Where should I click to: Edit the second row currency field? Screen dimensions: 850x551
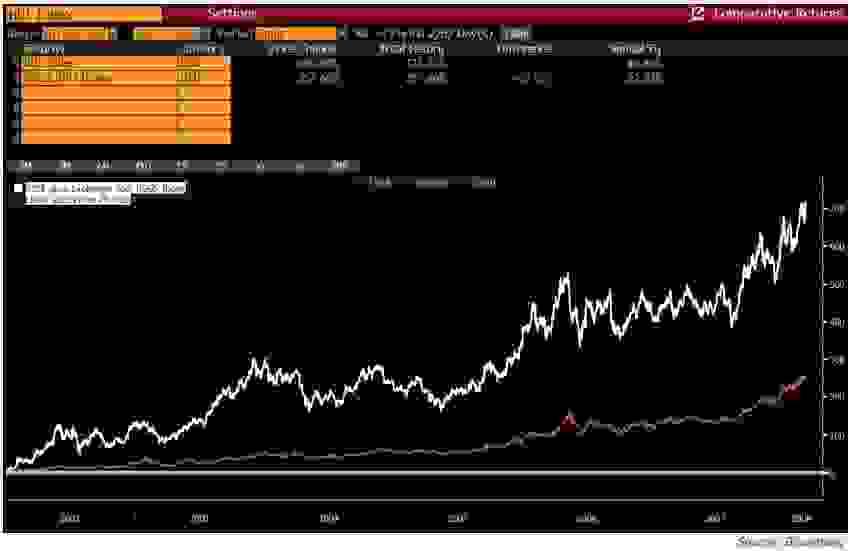click(x=203, y=76)
